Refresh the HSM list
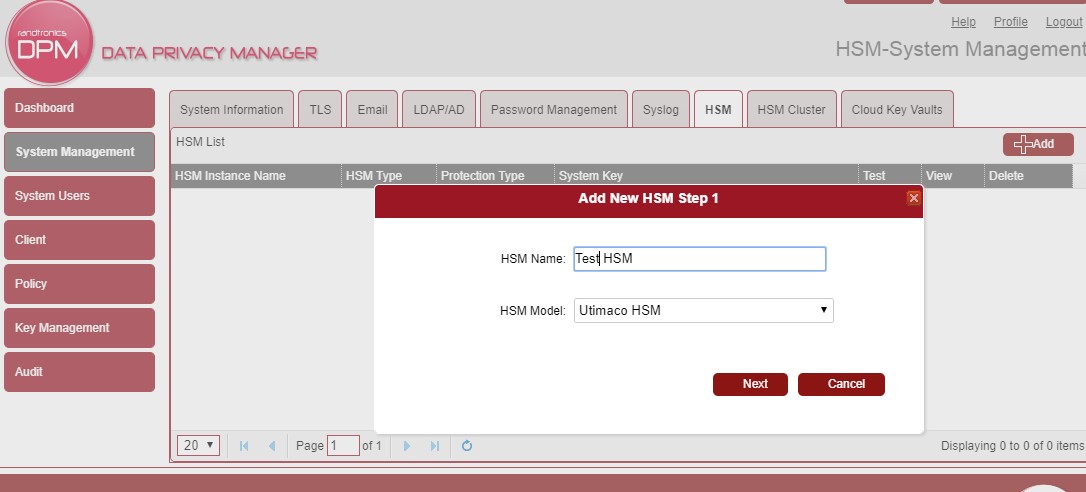 (x=467, y=446)
